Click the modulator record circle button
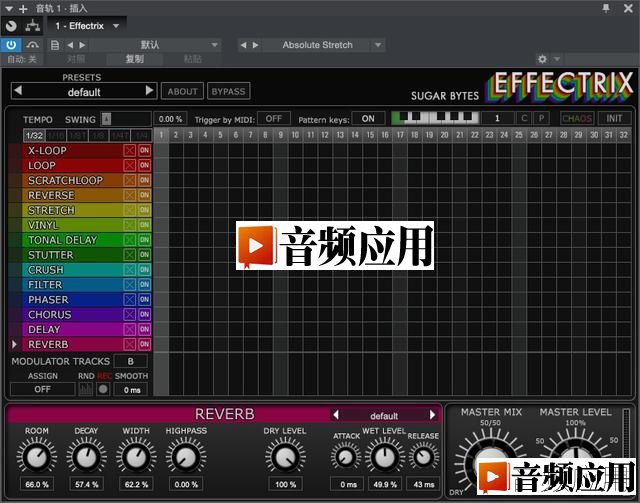Image resolution: width=640 pixels, height=503 pixels. coord(103,389)
